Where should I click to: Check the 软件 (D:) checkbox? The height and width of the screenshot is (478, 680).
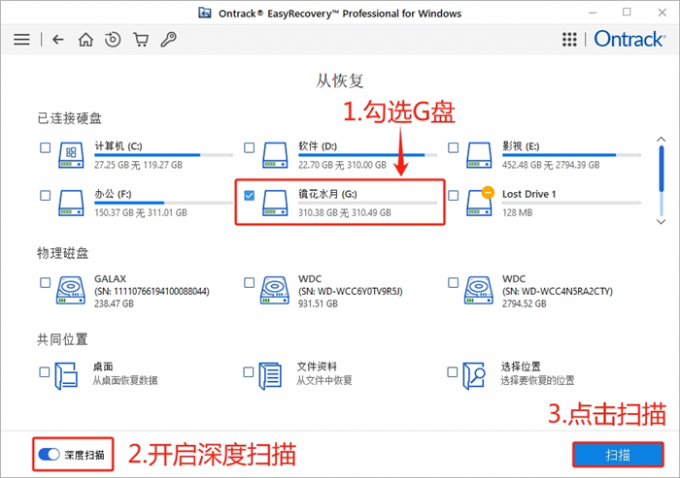tap(249, 147)
